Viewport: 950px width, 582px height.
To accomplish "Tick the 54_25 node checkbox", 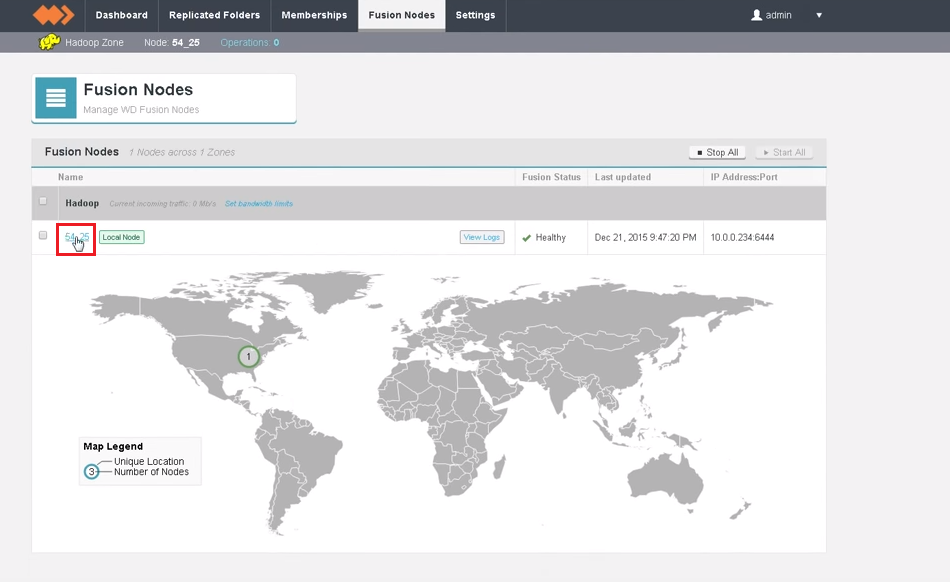I will point(43,235).
